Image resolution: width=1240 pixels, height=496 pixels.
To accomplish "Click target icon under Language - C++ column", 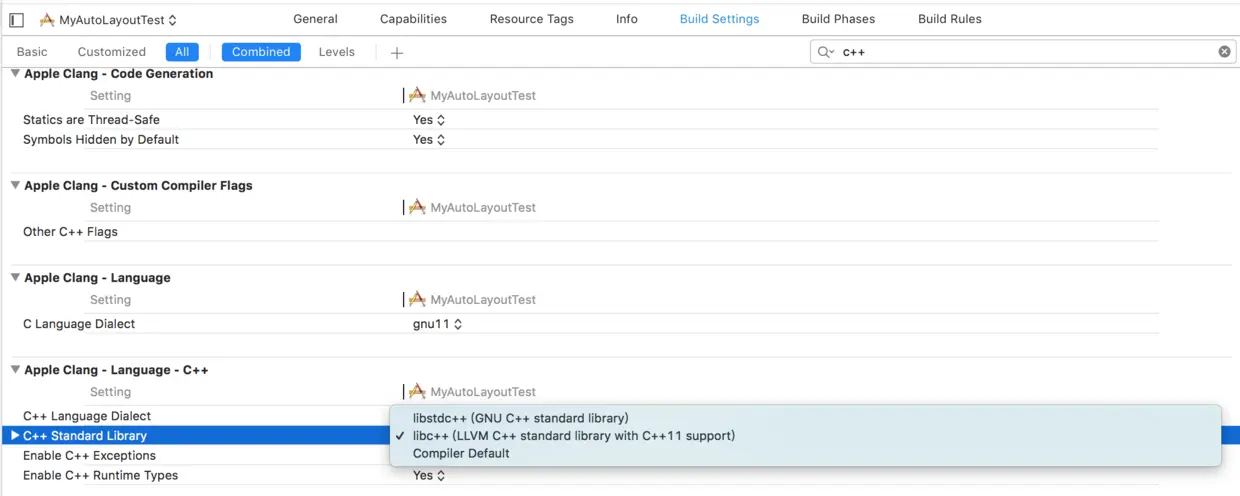I will tap(417, 392).
